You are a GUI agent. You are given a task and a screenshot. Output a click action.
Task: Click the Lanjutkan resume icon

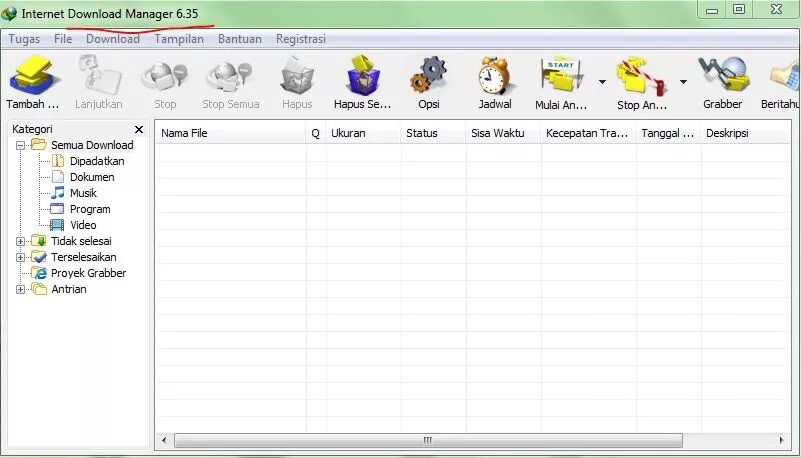click(99, 77)
